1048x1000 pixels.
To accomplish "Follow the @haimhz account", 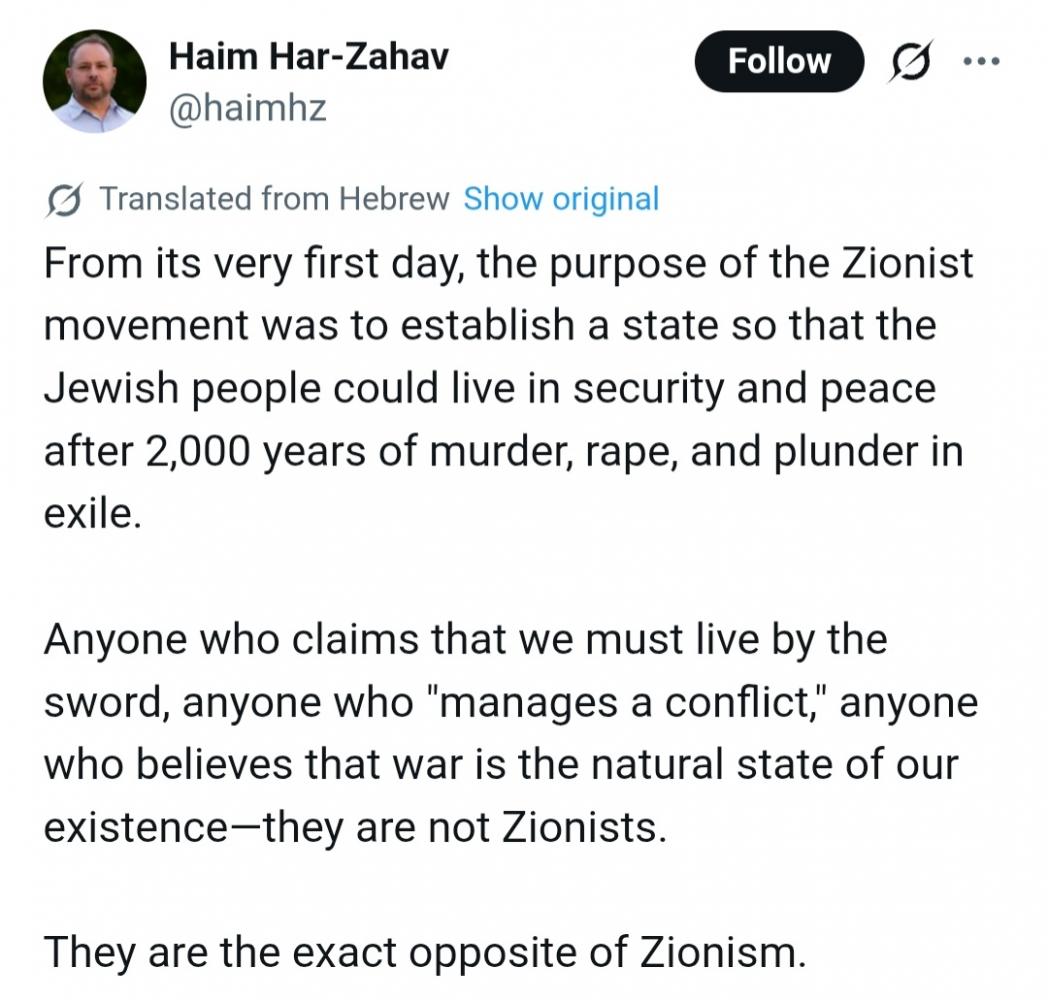I will pyautogui.click(x=779, y=62).
